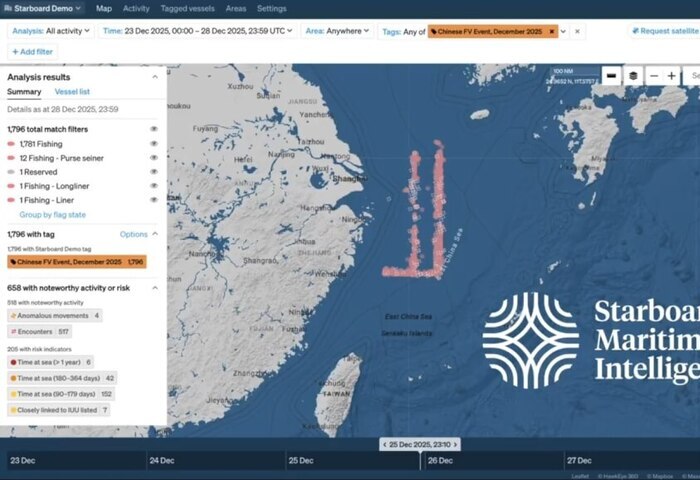The image size is (700, 480).
Task: Hide the Fishing - Purse seiner group
Action: (153, 158)
